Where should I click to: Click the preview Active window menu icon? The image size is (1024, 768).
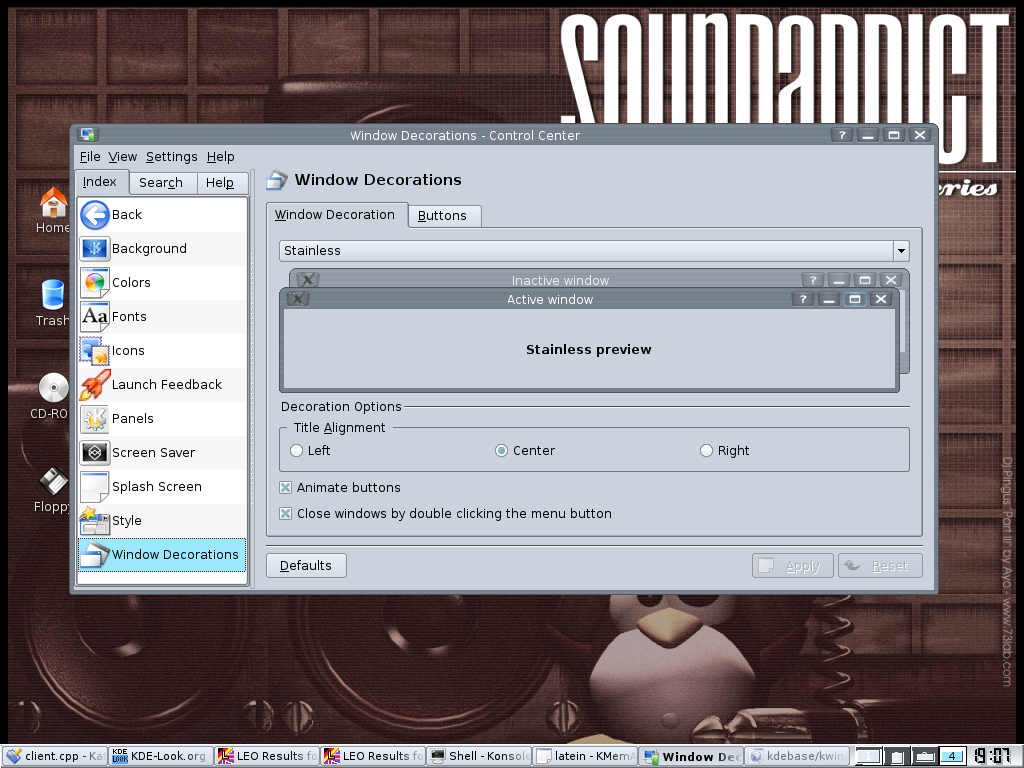[x=297, y=299]
